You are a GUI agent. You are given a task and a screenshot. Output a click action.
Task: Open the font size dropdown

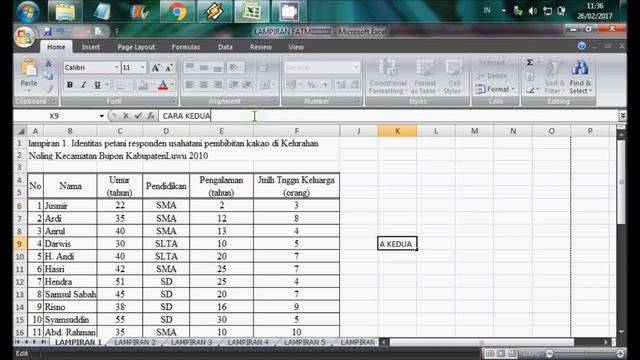click(x=142, y=67)
